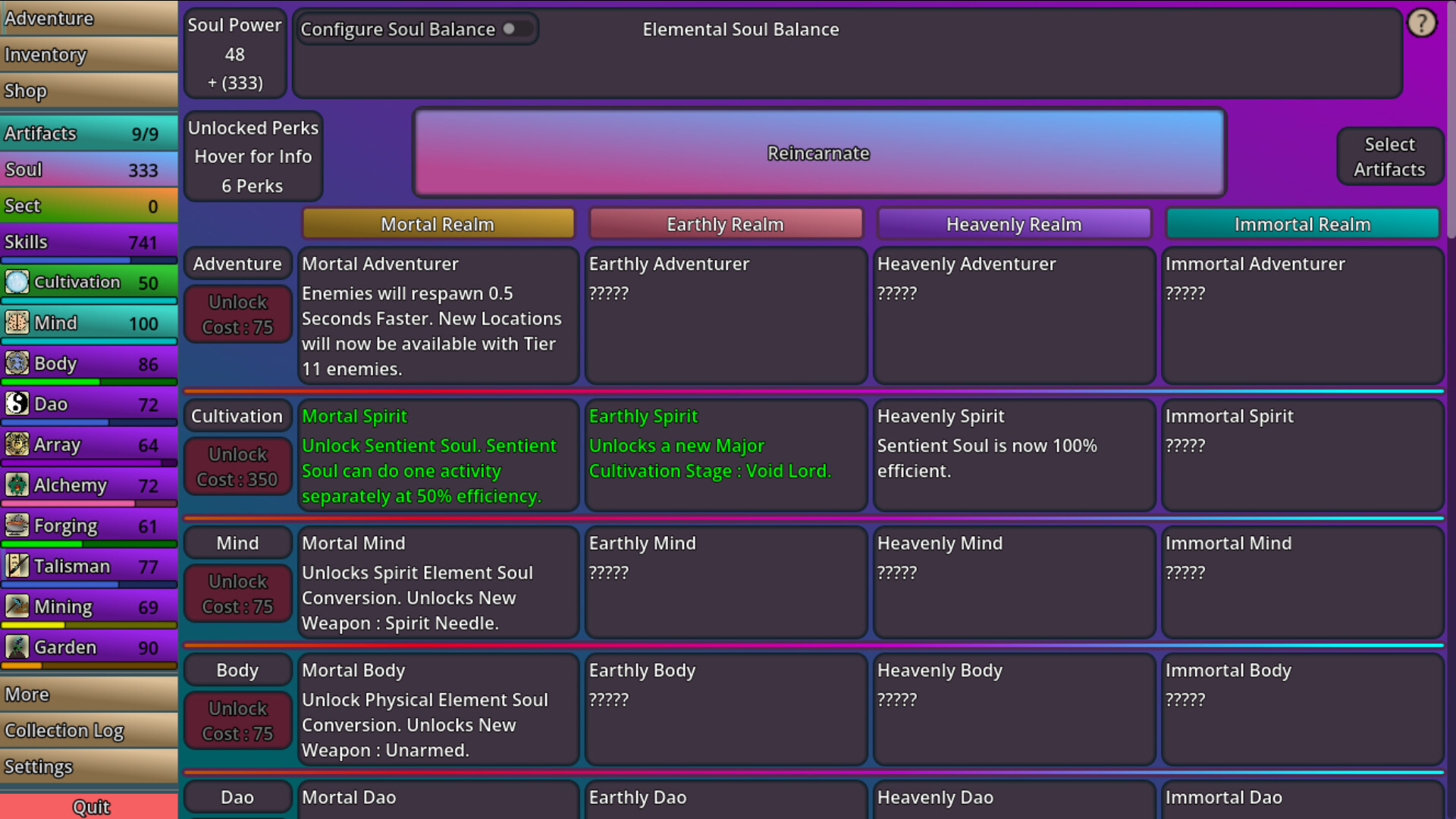Open the Garden skill icon

[x=17, y=647]
